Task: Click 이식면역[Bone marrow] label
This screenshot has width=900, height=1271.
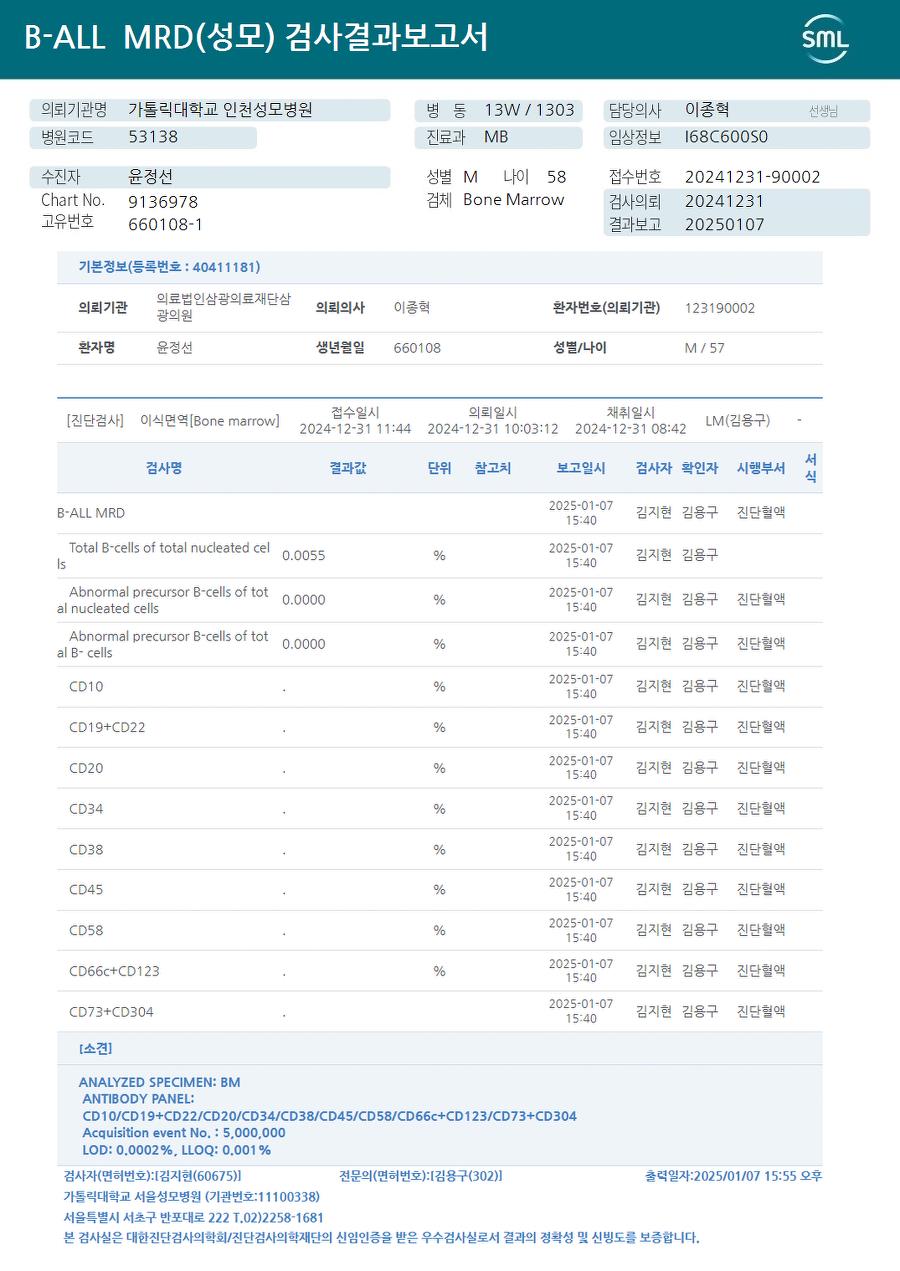Action: point(210,421)
